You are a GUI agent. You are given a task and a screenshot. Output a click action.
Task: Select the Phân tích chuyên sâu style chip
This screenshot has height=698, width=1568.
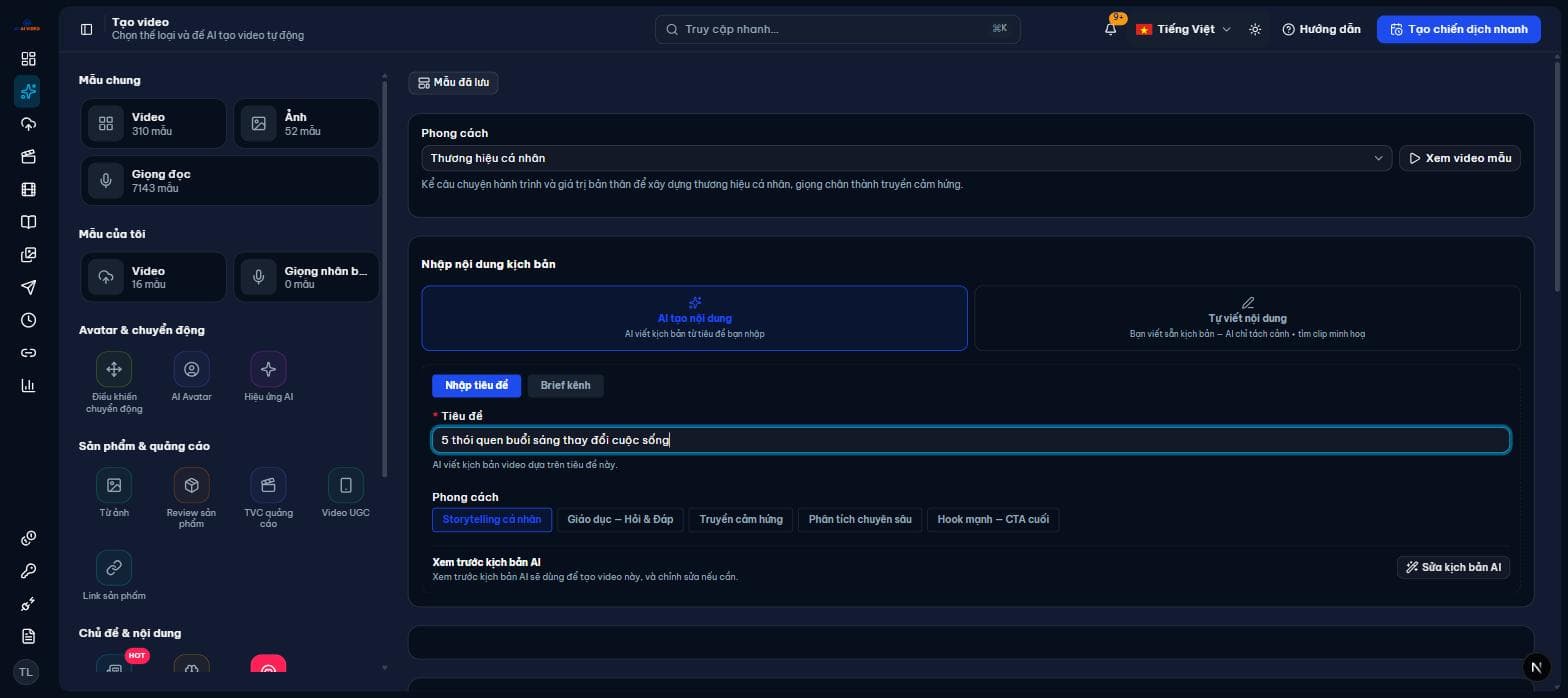pyautogui.click(x=860, y=520)
